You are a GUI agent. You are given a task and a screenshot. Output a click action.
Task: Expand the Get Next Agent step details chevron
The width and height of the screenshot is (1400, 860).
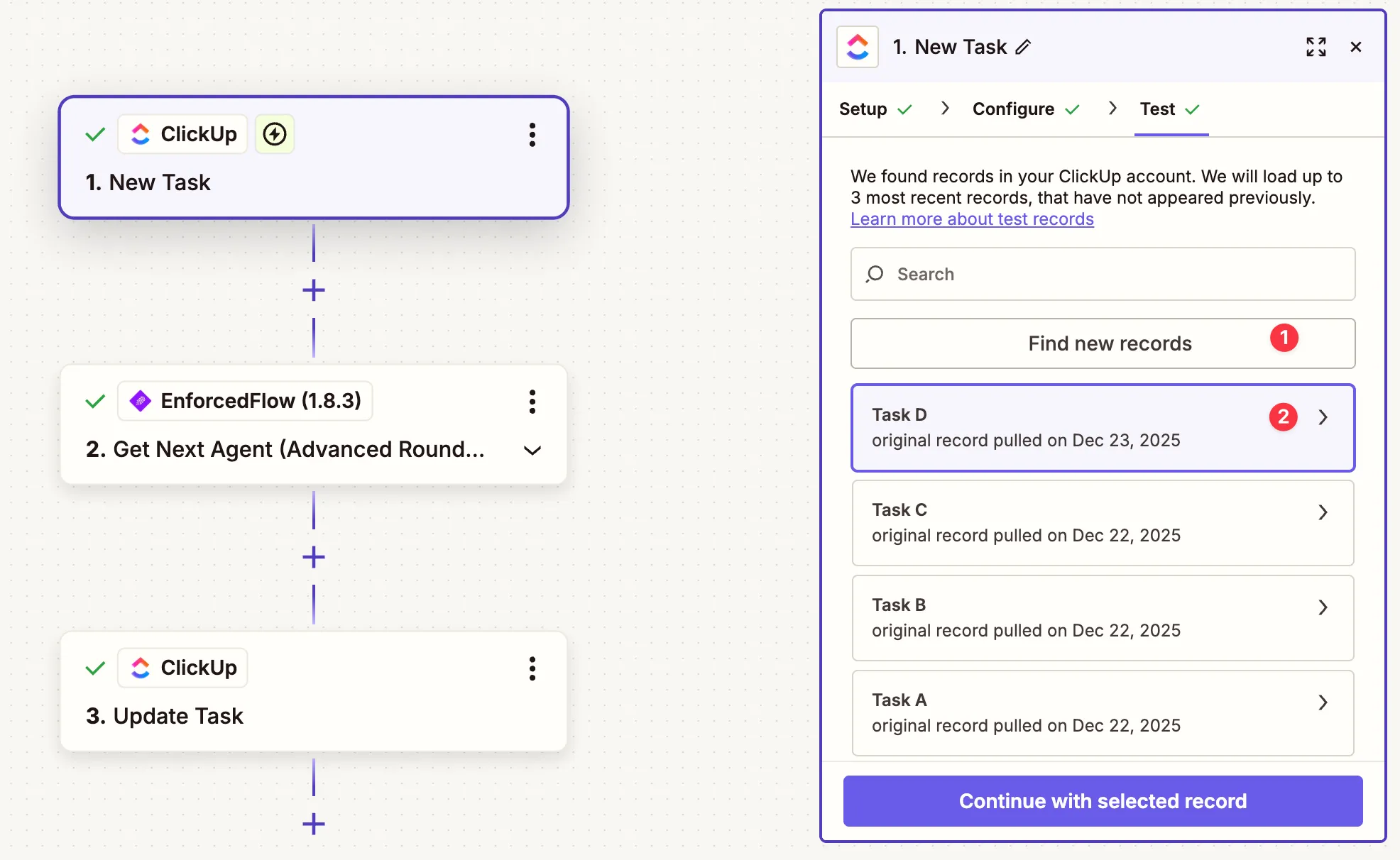(532, 450)
